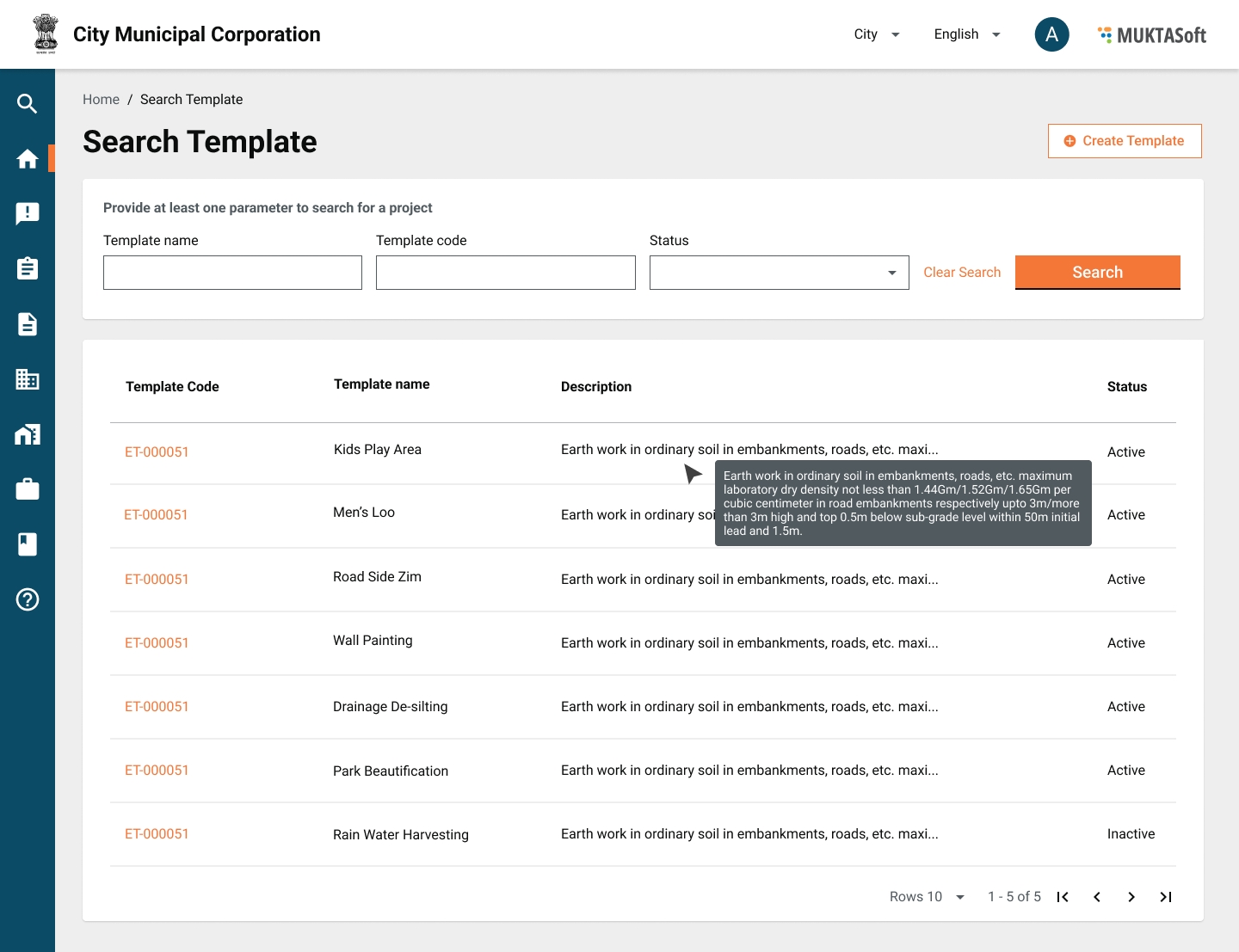Click the complaints chat-alert sidebar icon
The height and width of the screenshot is (952, 1239).
pyautogui.click(x=28, y=214)
